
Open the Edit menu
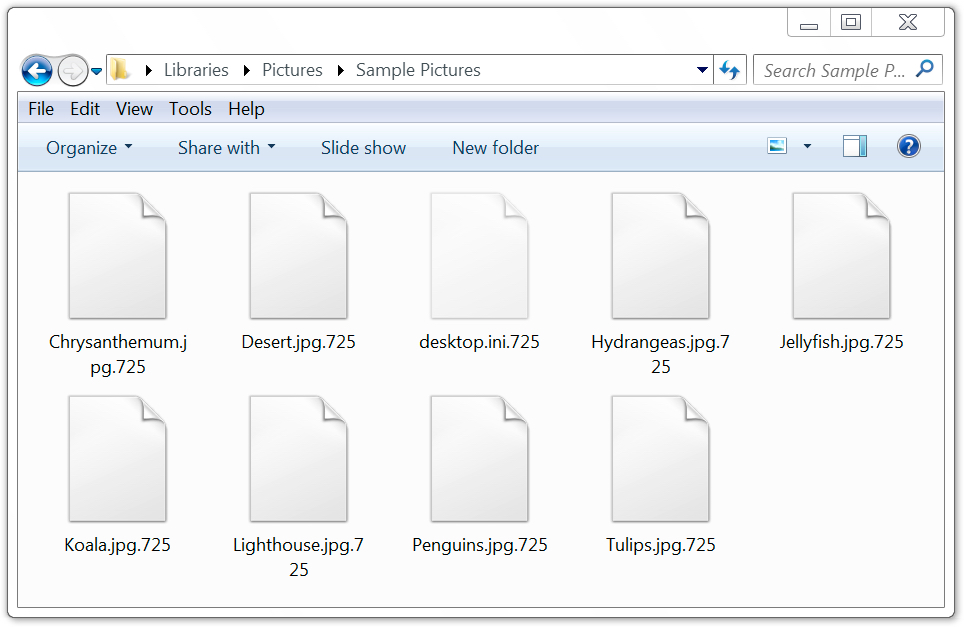pos(85,109)
